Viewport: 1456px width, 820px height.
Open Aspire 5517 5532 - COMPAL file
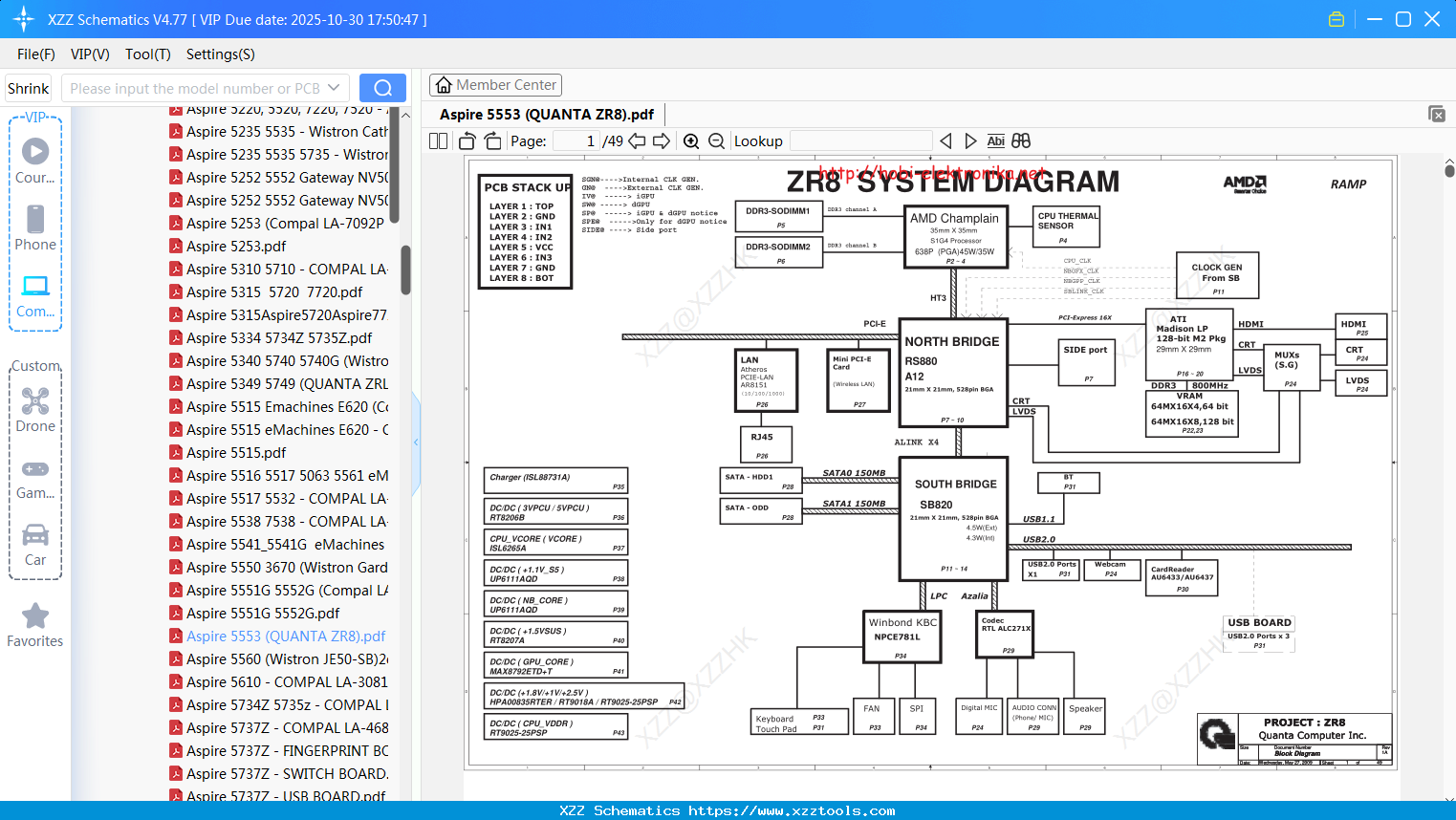click(x=279, y=499)
